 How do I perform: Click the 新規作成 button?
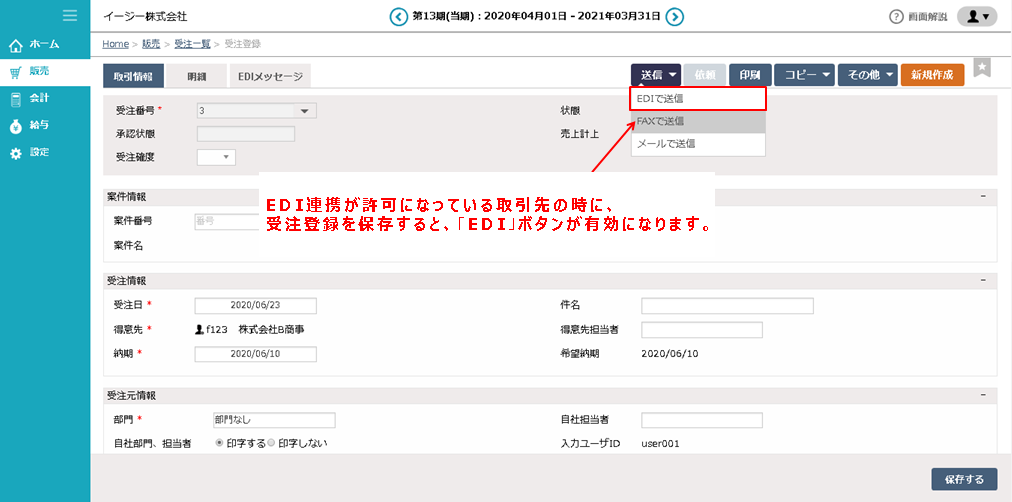[x=932, y=75]
